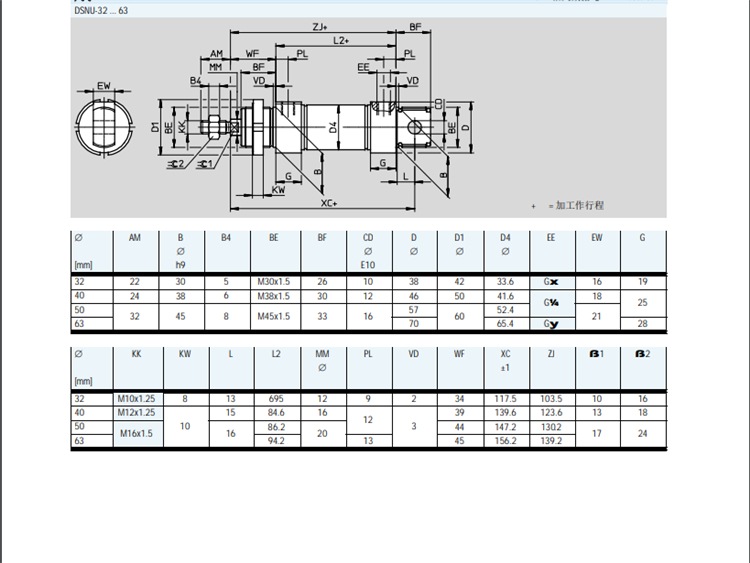Click the D4 value "33.6"
Viewport: 750px width, 563px height.
pos(505,282)
